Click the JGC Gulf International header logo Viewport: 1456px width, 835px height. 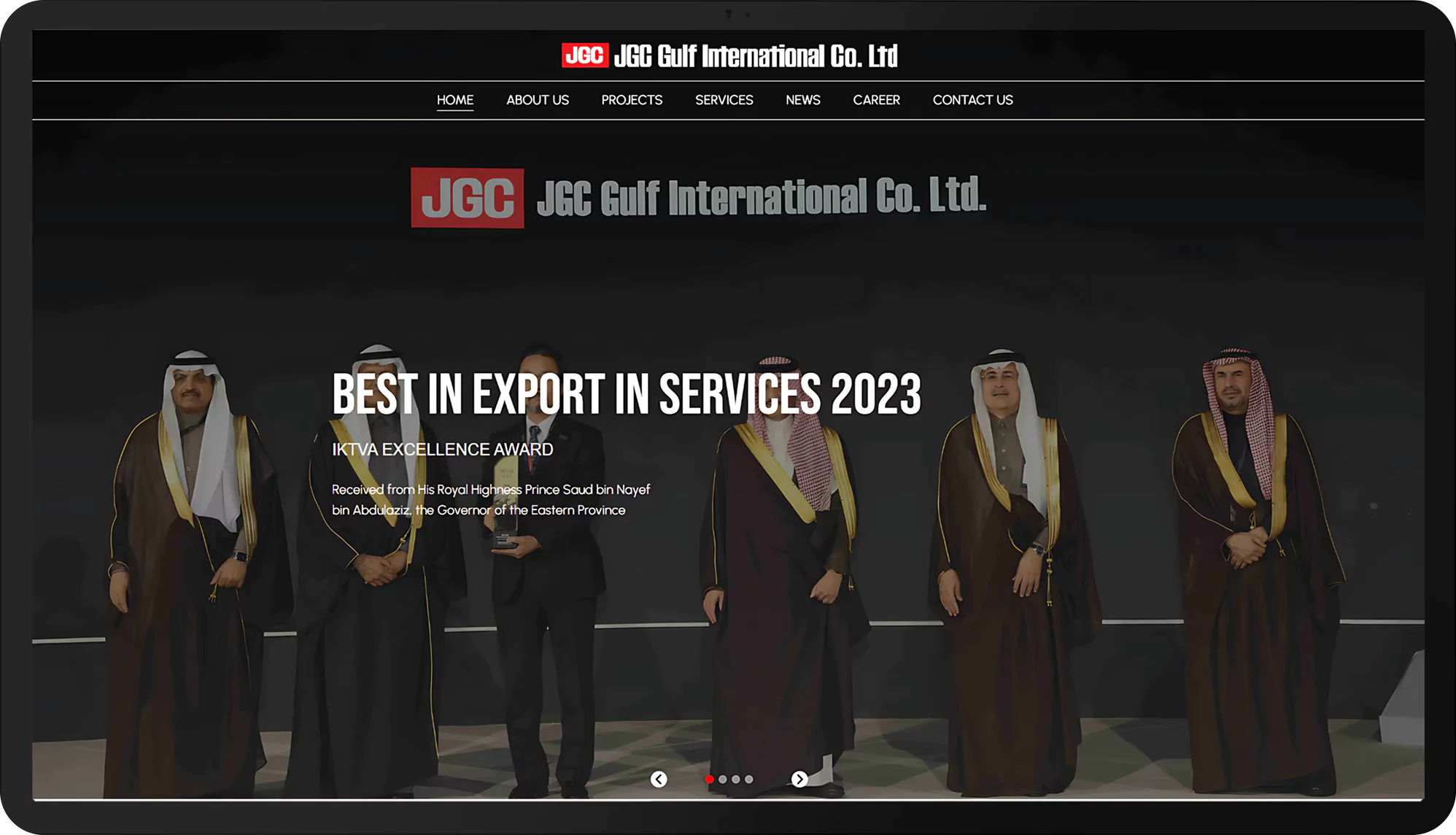point(729,55)
